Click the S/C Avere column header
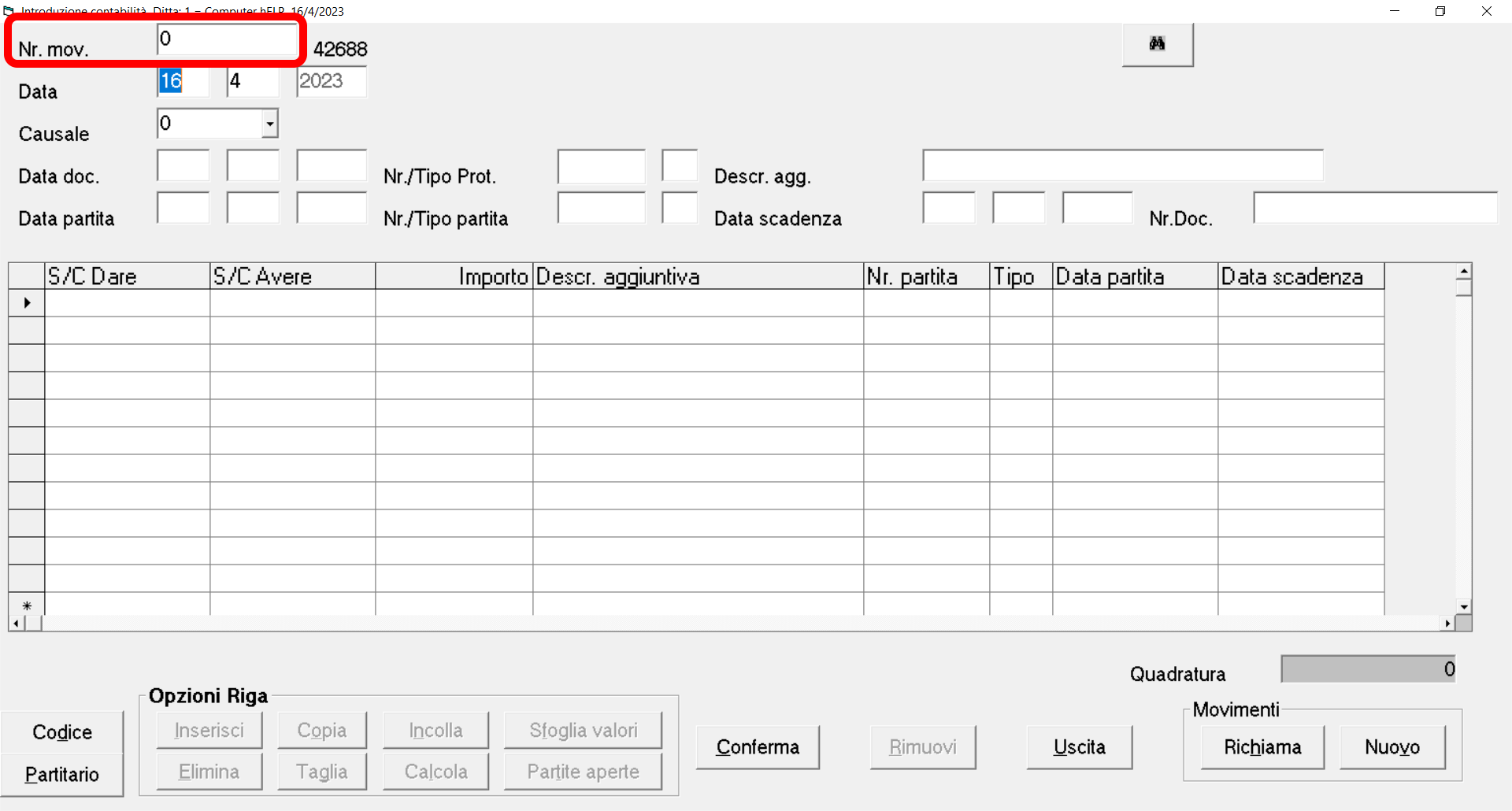1512x811 pixels. tap(293, 276)
